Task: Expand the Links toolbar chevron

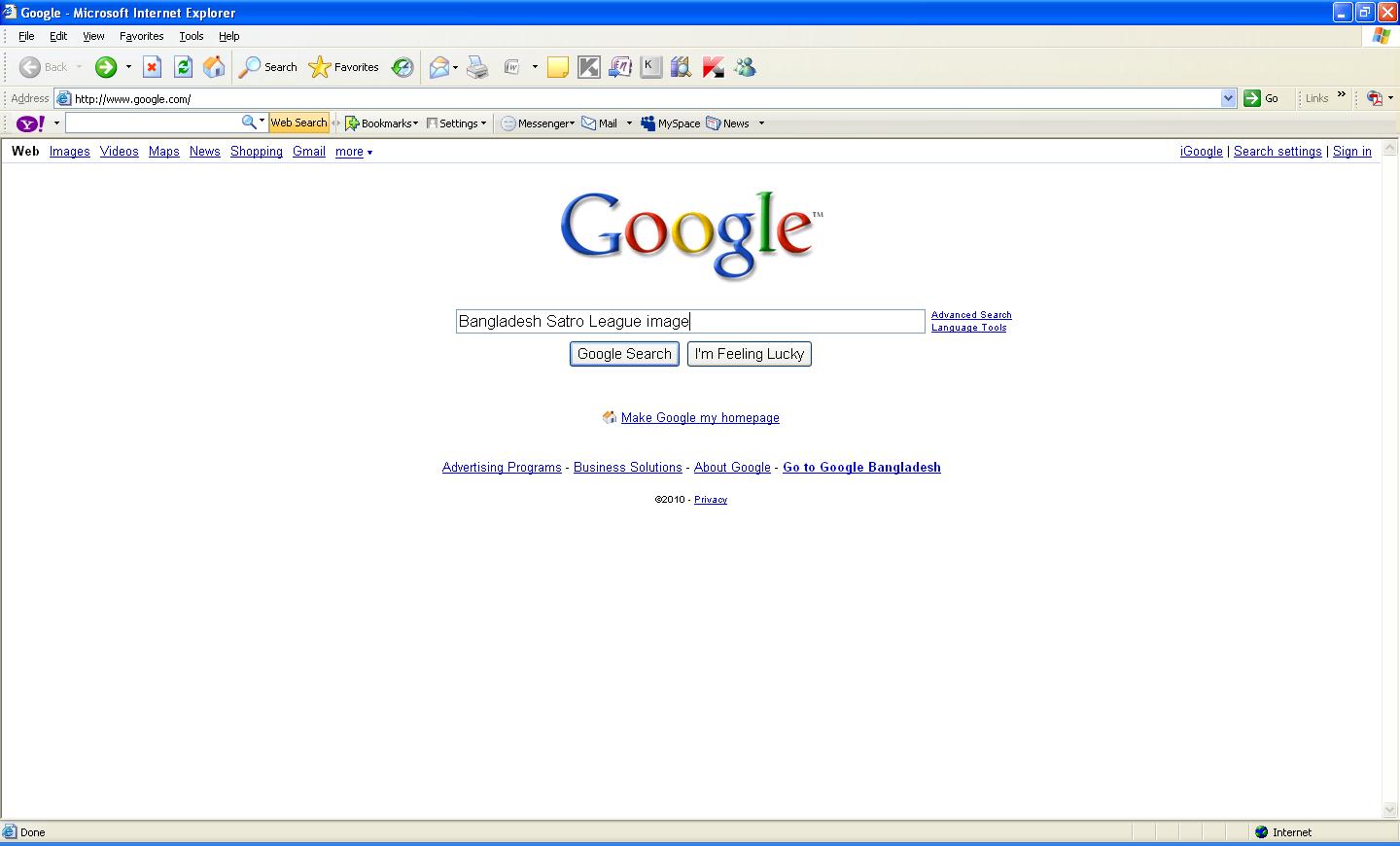Action: pyautogui.click(x=1342, y=95)
